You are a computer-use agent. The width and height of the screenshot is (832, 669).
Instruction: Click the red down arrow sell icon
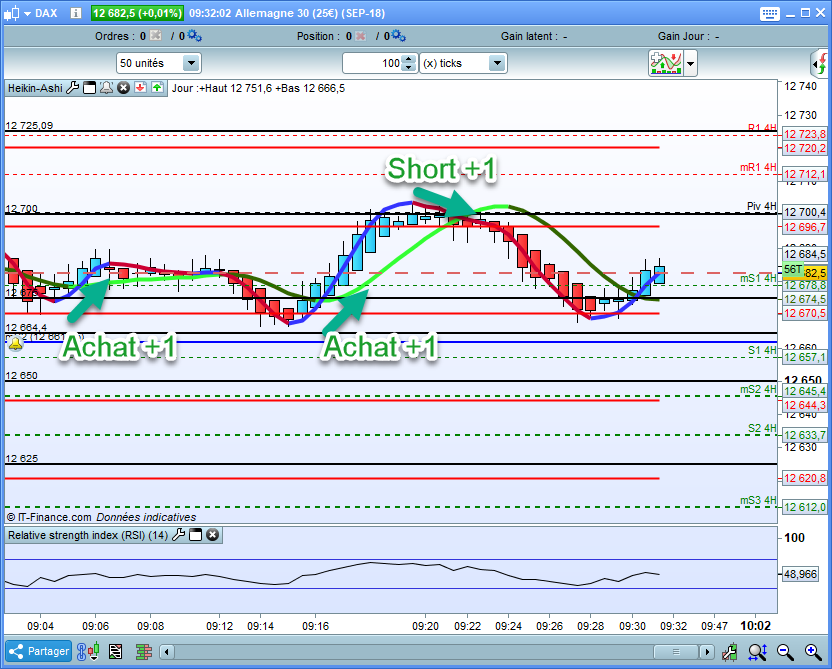(x=140, y=88)
